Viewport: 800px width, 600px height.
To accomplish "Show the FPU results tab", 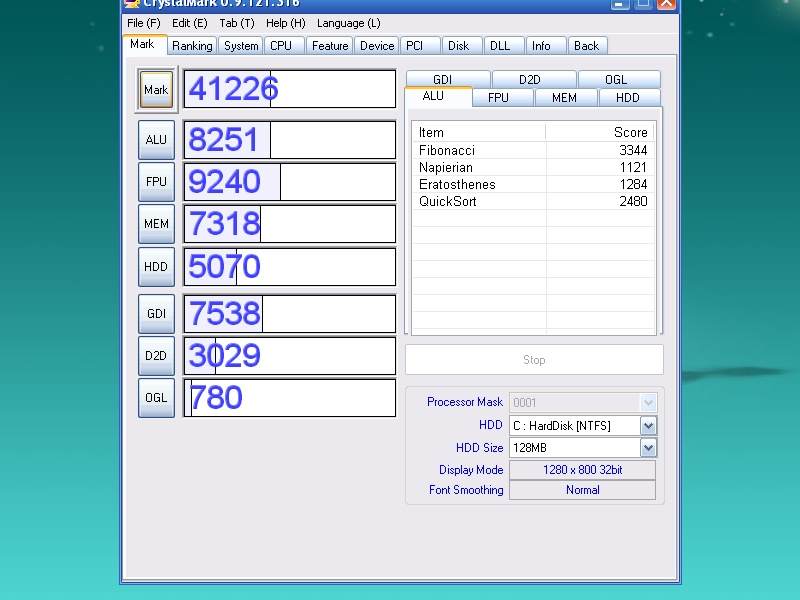I will (x=498, y=97).
